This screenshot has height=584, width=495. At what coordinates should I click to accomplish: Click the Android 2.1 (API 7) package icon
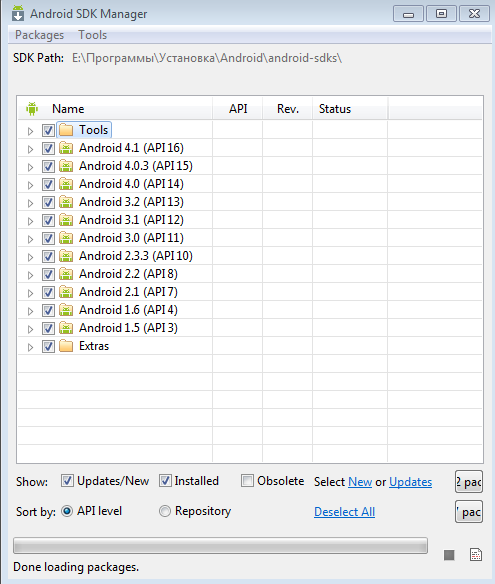pyautogui.click(x=66, y=292)
